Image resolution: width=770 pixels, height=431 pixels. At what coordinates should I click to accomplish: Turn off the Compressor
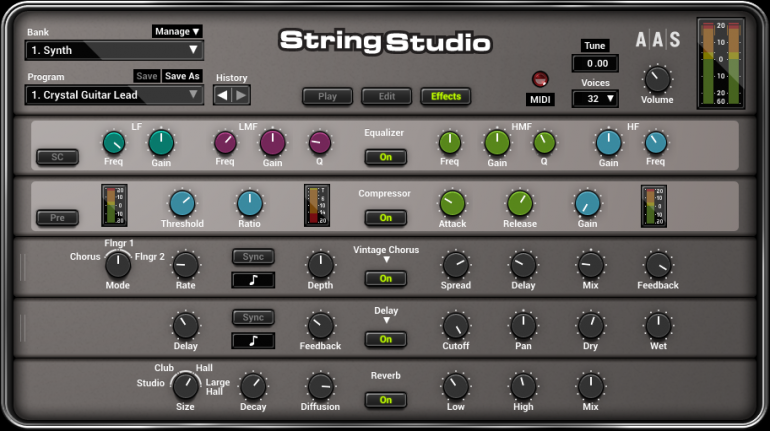385,218
